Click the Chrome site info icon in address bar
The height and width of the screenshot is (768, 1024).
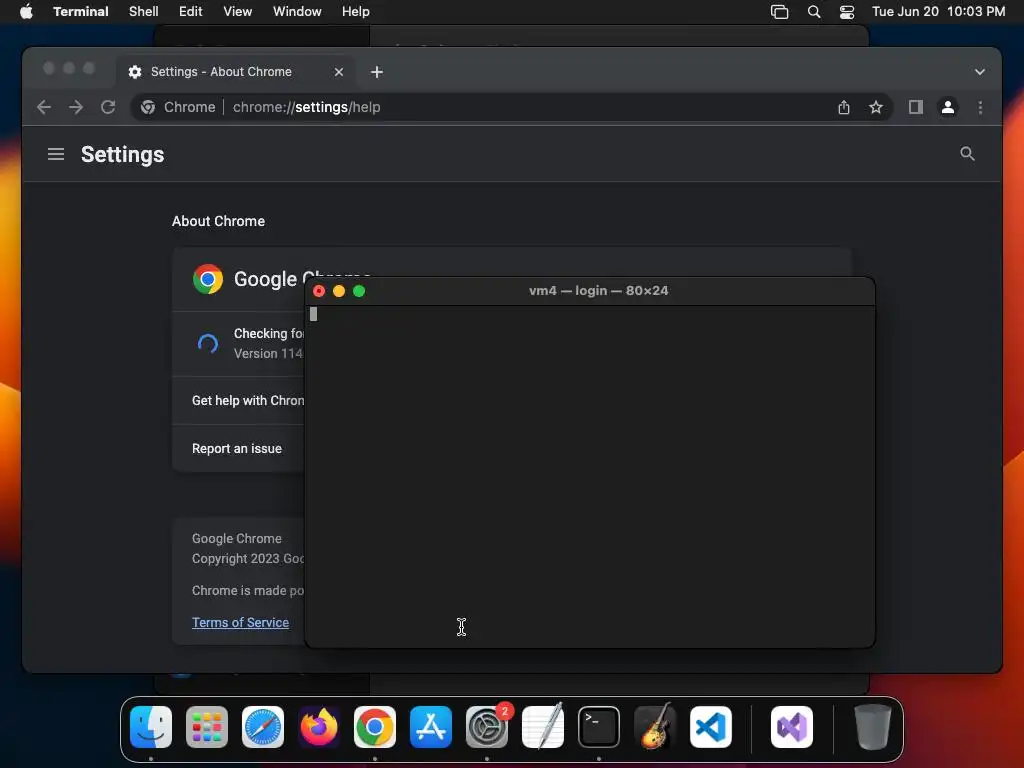coord(148,107)
